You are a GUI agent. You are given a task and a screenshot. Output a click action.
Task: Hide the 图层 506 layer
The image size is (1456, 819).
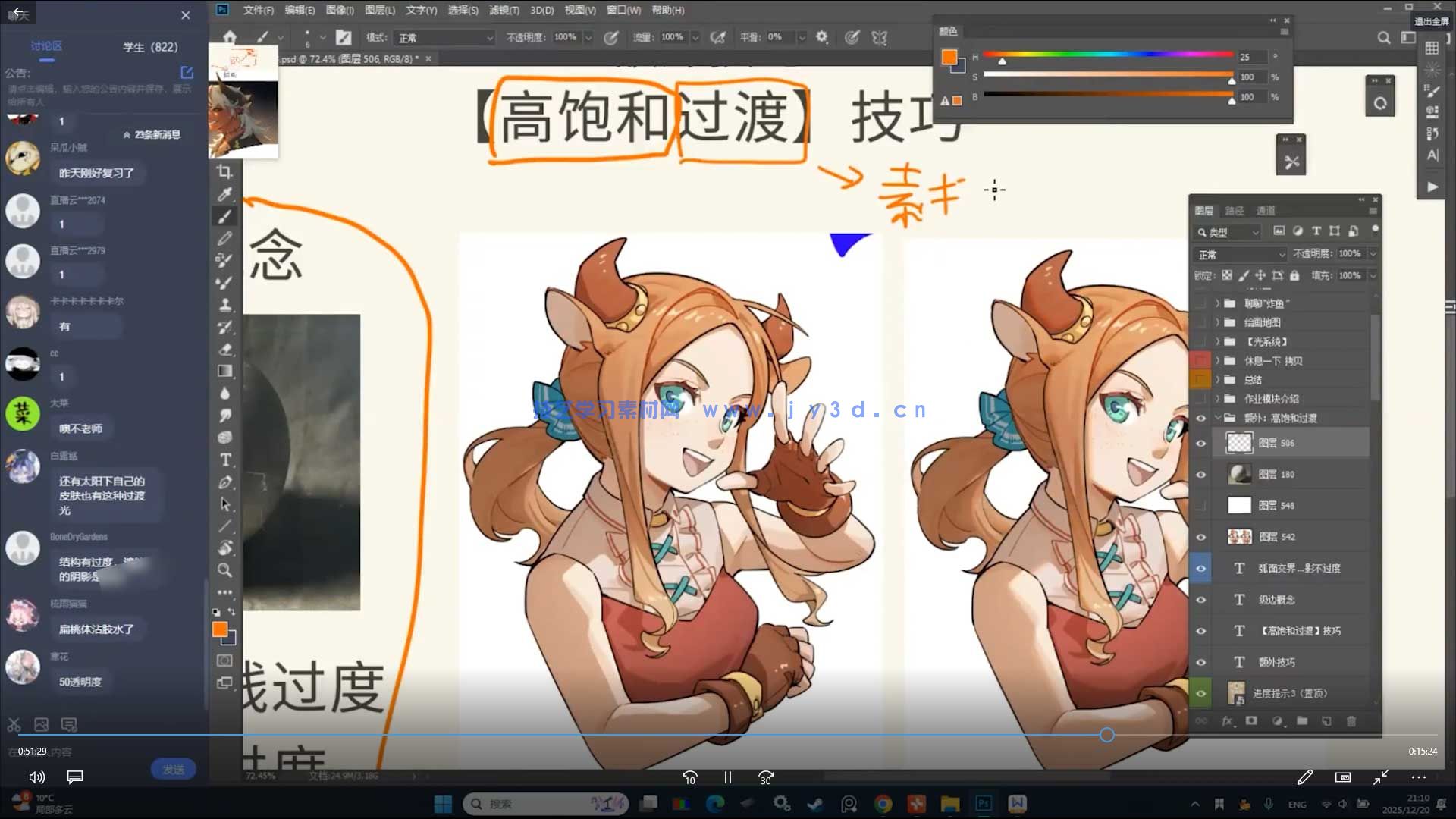coord(1200,444)
